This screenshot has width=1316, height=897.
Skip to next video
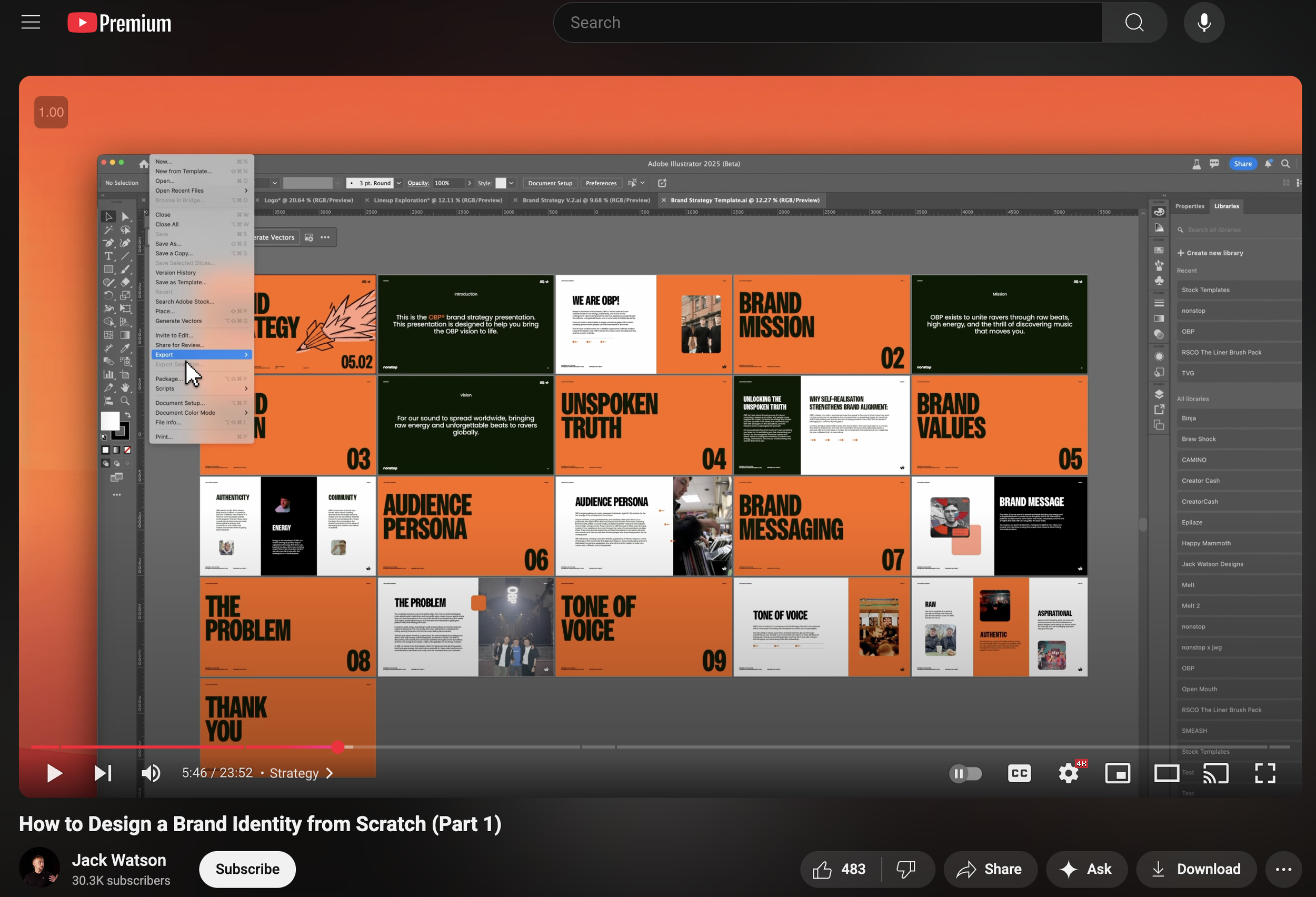pyautogui.click(x=103, y=773)
